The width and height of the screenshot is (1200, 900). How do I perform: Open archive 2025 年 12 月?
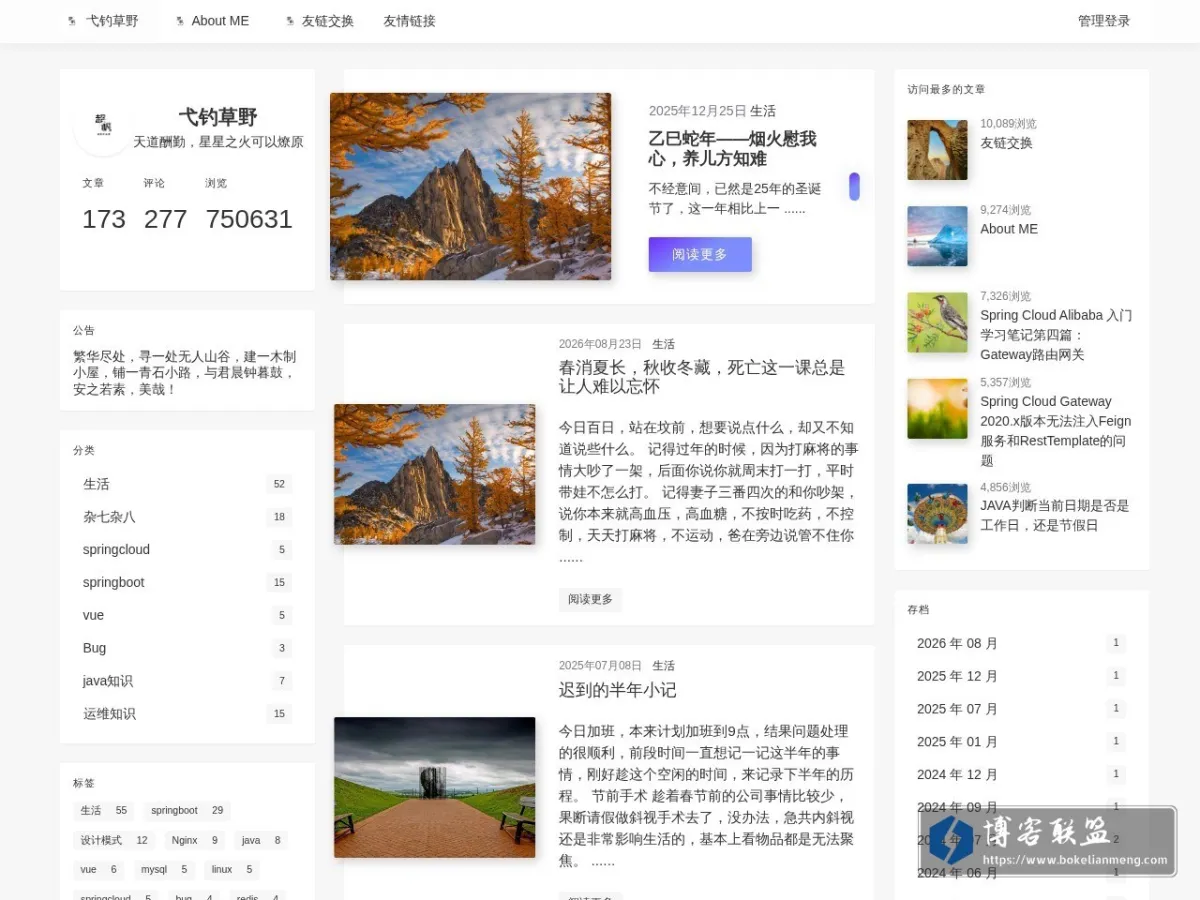point(1021,676)
